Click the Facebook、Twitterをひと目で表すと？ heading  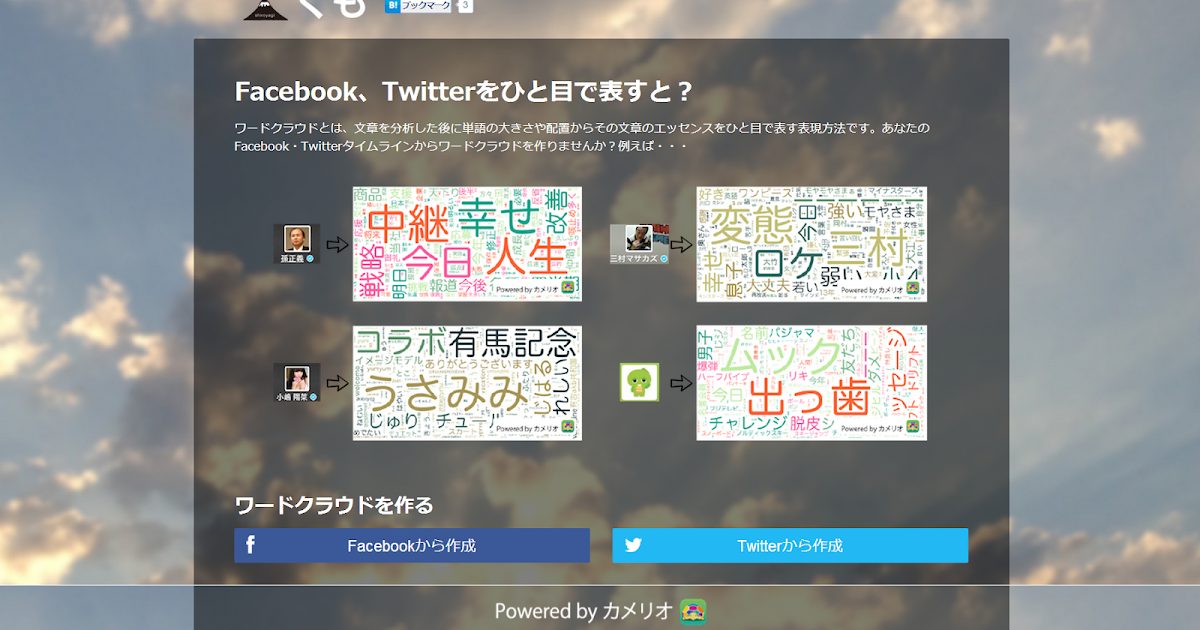(464, 91)
